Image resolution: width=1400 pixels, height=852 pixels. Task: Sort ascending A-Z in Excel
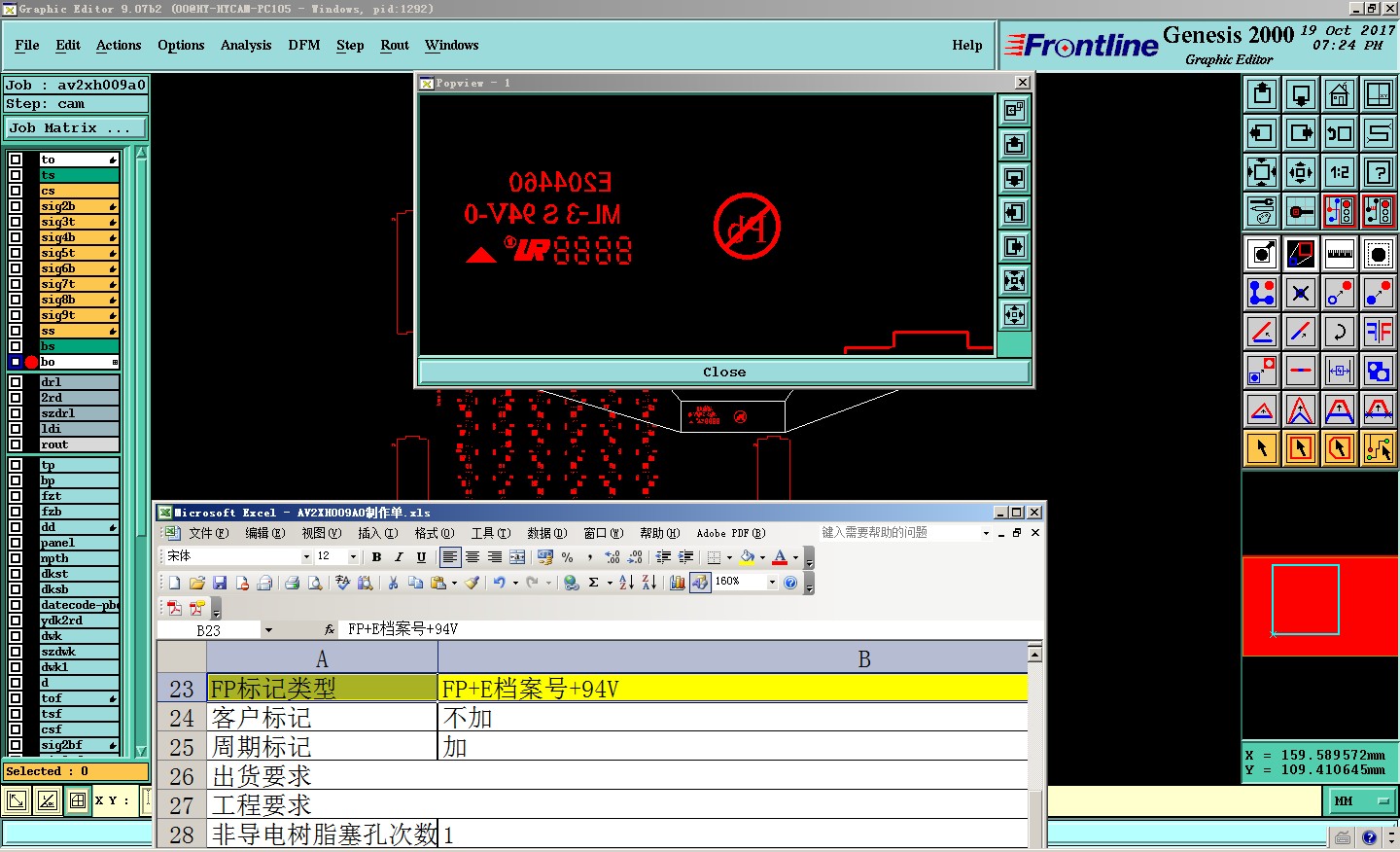[x=626, y=583]
